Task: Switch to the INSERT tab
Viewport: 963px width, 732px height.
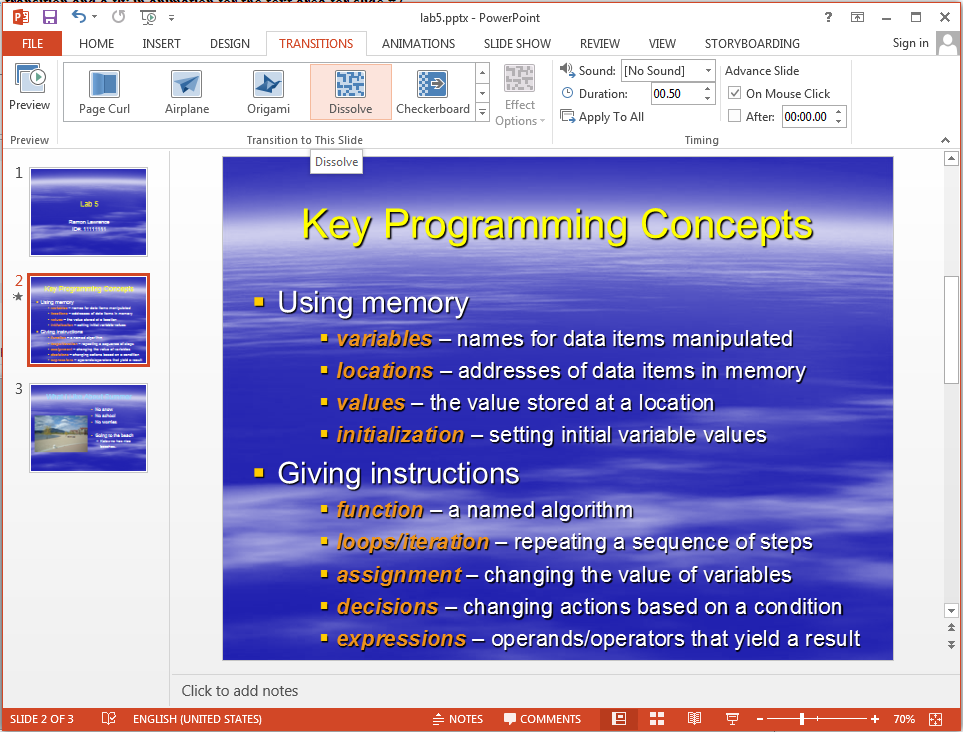Action: coord(162,44)
